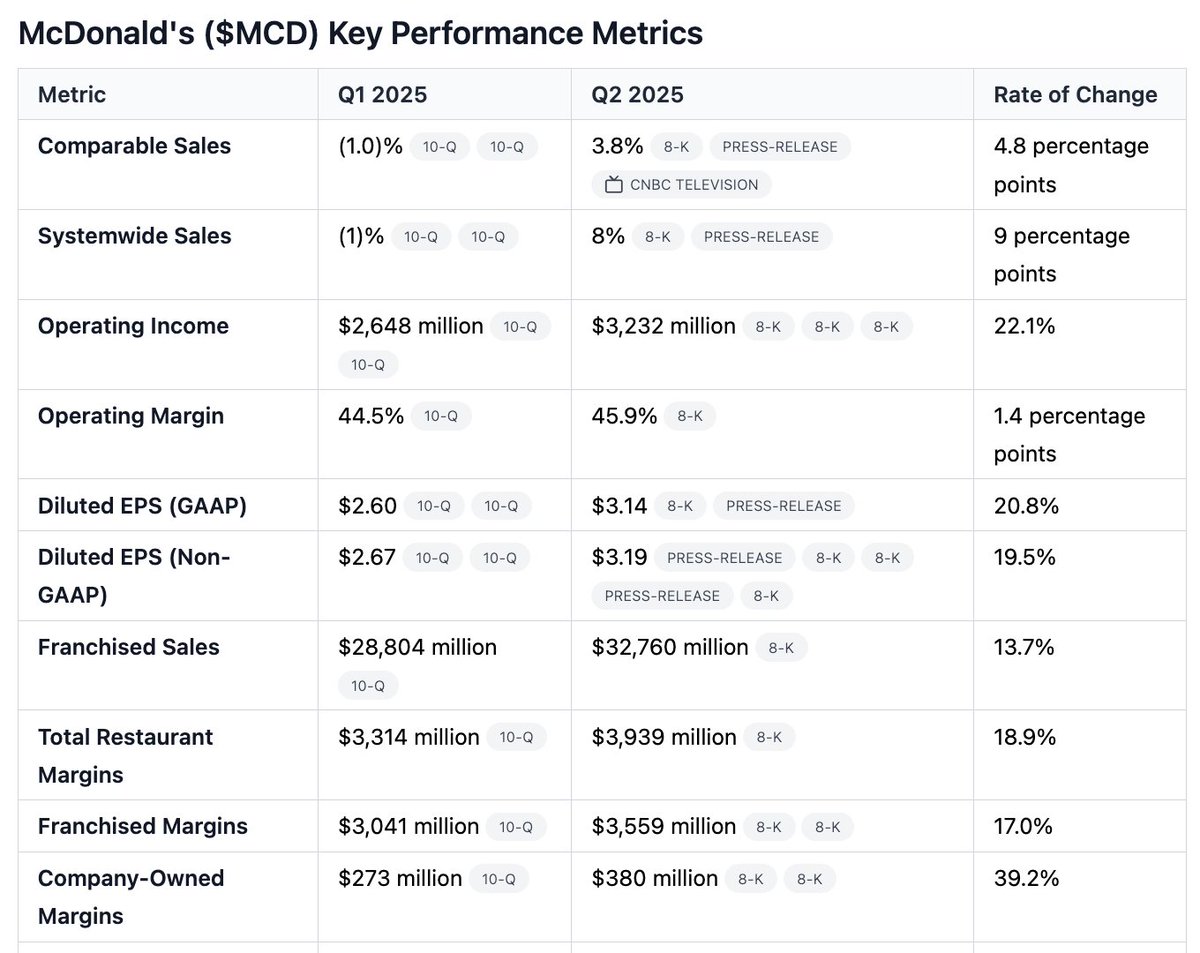
Task: Click the Operating Income row label
Action: click(x=133, y=326)
